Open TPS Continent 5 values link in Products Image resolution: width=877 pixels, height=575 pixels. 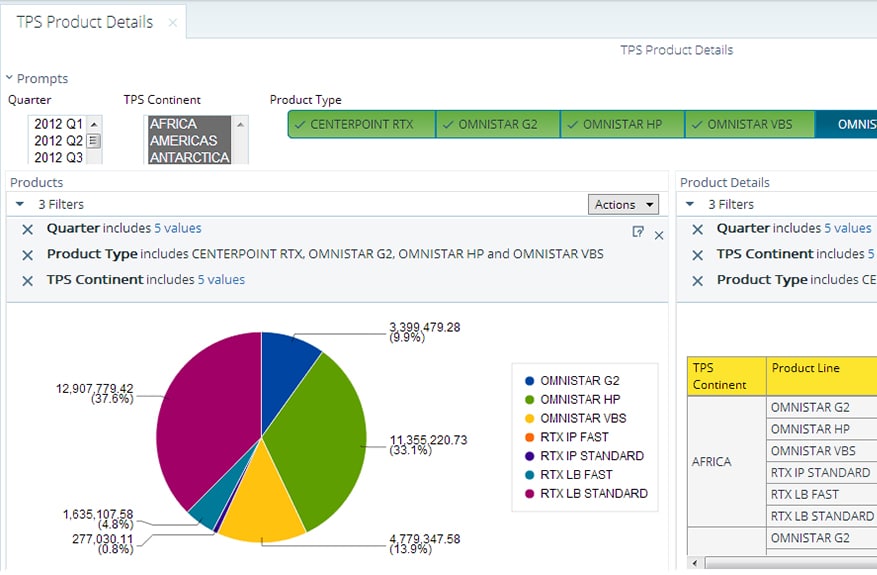coord(221,280)
